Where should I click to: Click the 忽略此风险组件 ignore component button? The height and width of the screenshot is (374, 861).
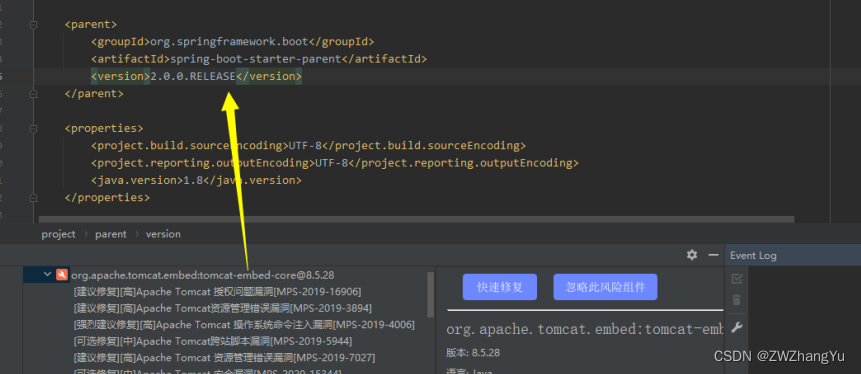pyautogui.click(x=605, y=287)
